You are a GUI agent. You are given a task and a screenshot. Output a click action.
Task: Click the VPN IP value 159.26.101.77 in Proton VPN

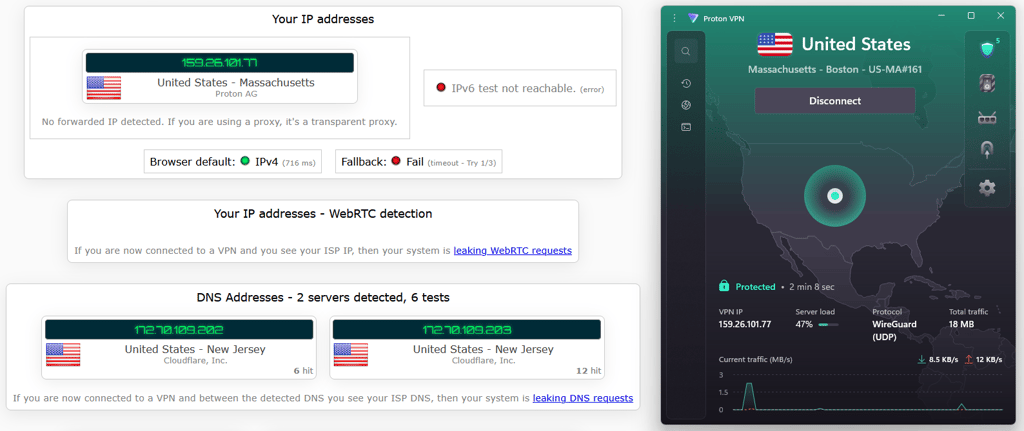click(745, 324)
